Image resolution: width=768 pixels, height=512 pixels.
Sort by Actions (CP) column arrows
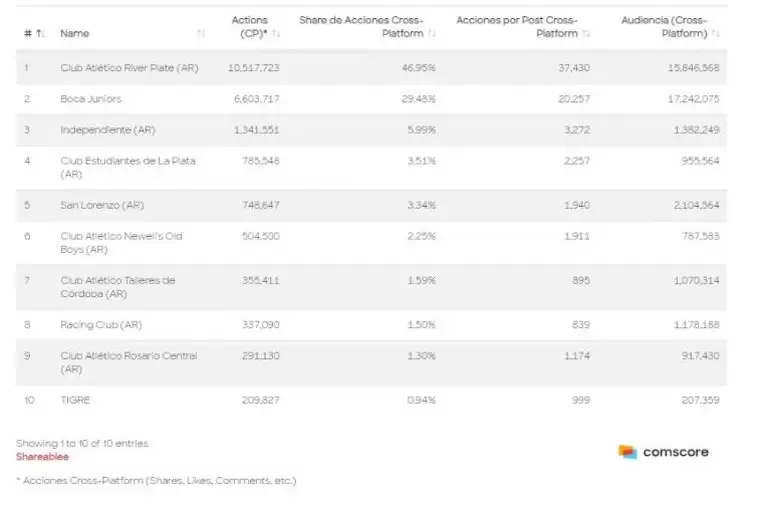tap(276, 34)
